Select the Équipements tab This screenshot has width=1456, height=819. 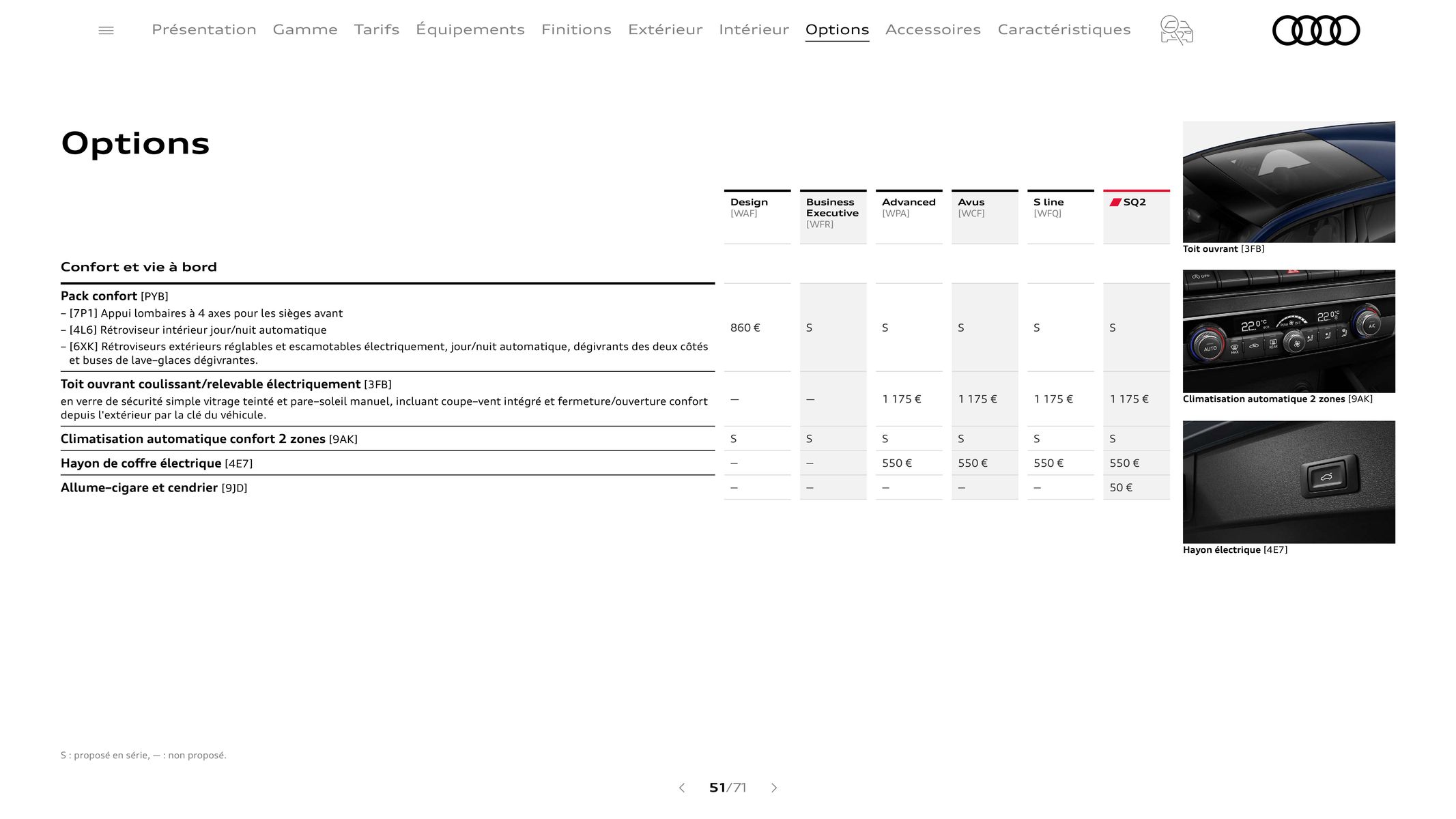click(x=470, y=29)
